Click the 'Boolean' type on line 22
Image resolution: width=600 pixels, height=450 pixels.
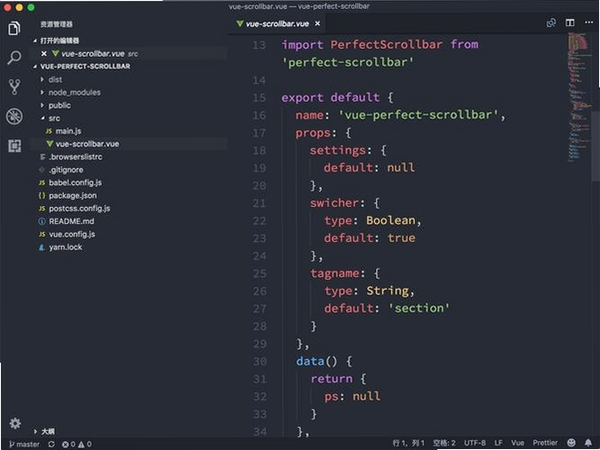[x=391, y=220]
